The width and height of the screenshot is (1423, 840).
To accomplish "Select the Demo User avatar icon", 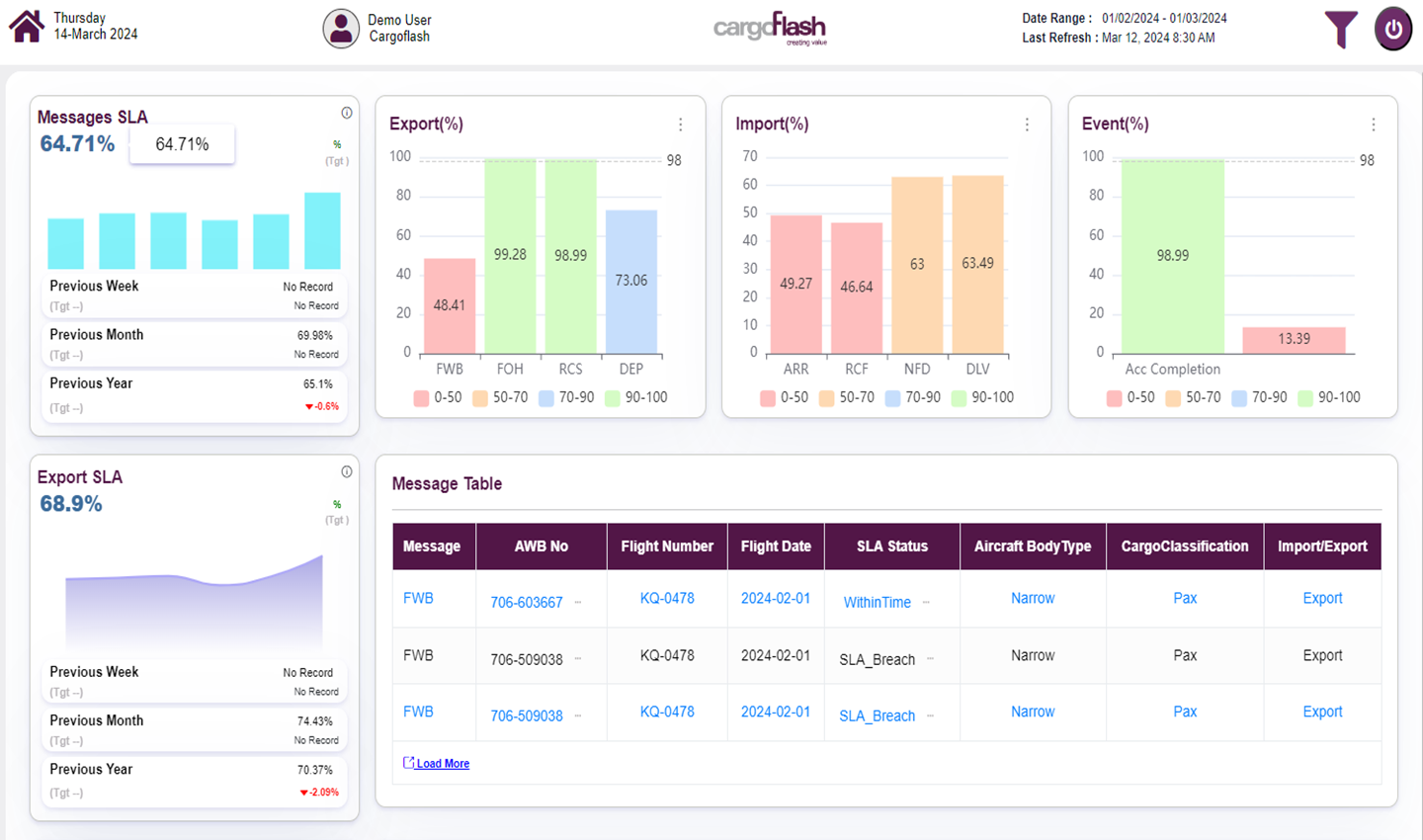I will click(341, 28).
